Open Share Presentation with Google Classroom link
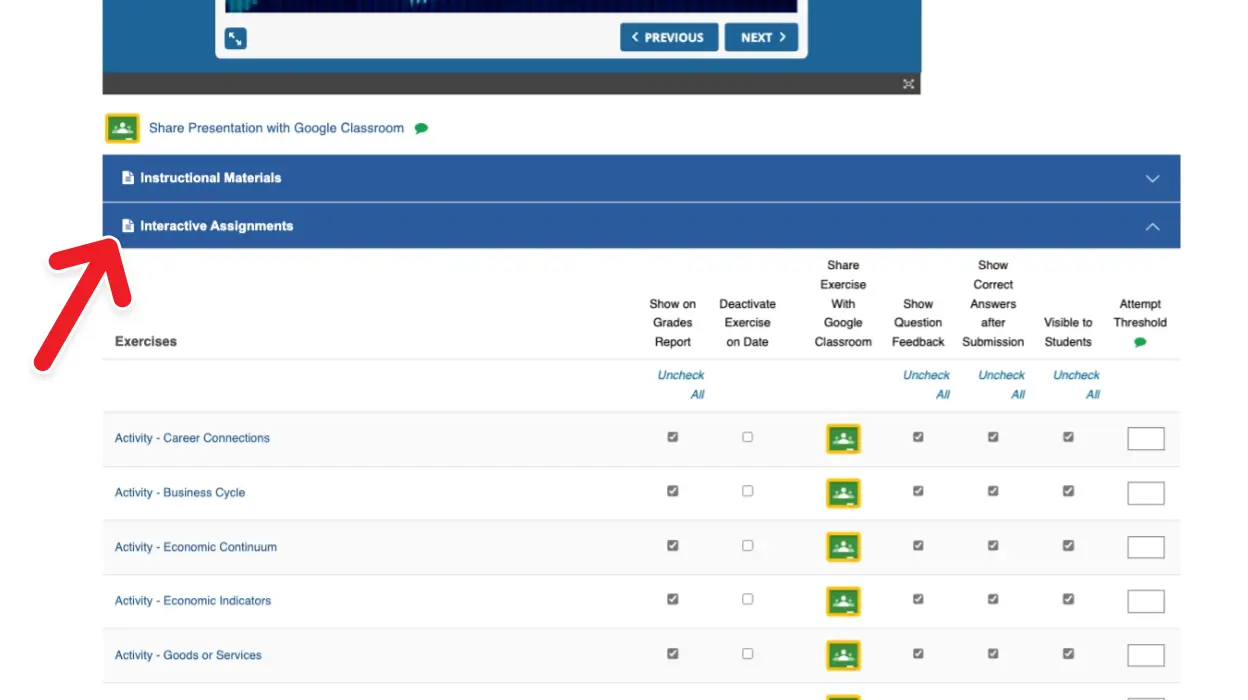 (276, 128)
